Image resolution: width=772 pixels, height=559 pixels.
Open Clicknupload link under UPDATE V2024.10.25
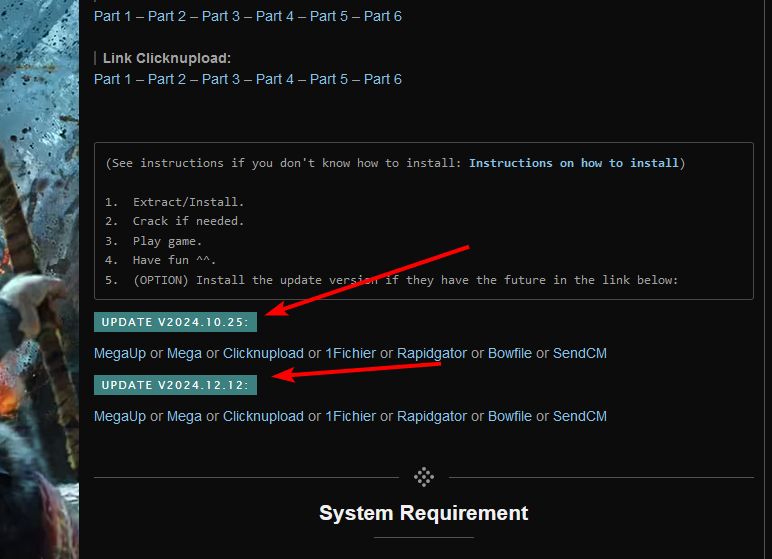tap(263, 354)
